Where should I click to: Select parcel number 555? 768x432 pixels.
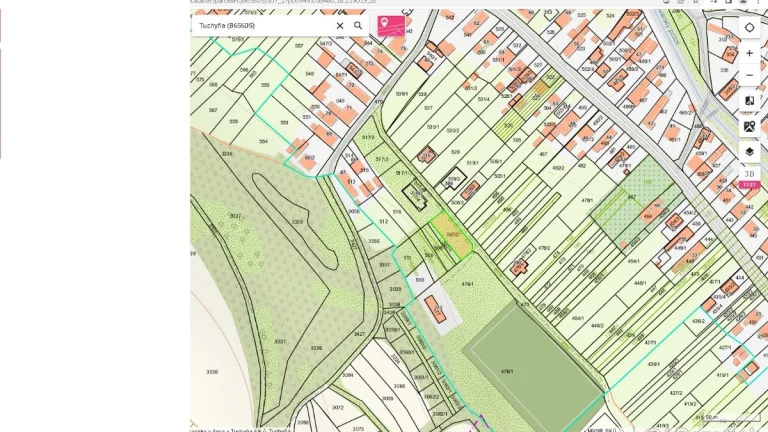234,121
